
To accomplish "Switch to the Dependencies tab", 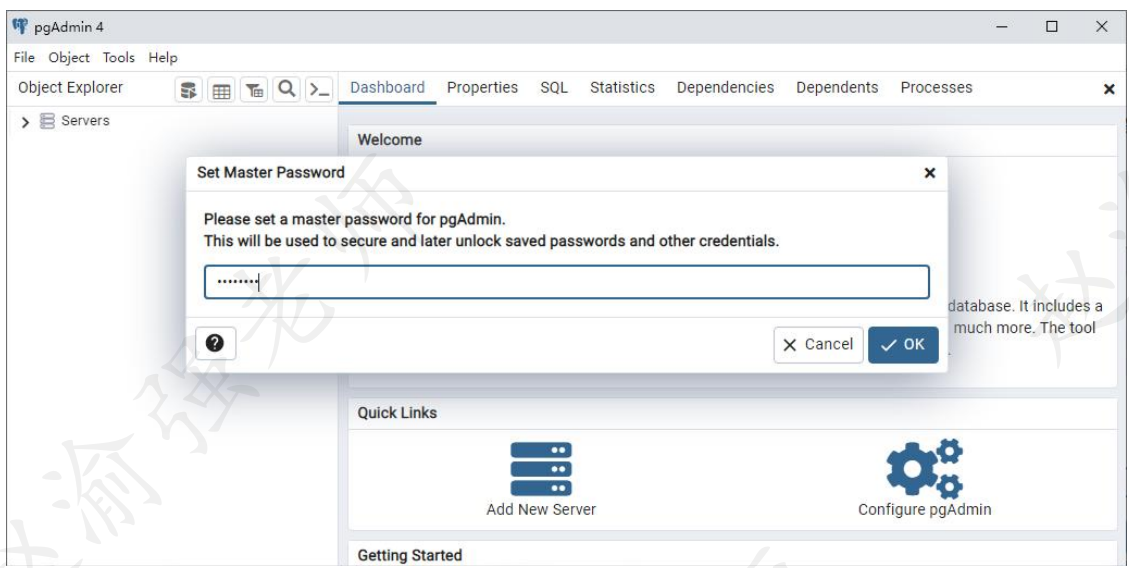I will (x=725, y=88).
